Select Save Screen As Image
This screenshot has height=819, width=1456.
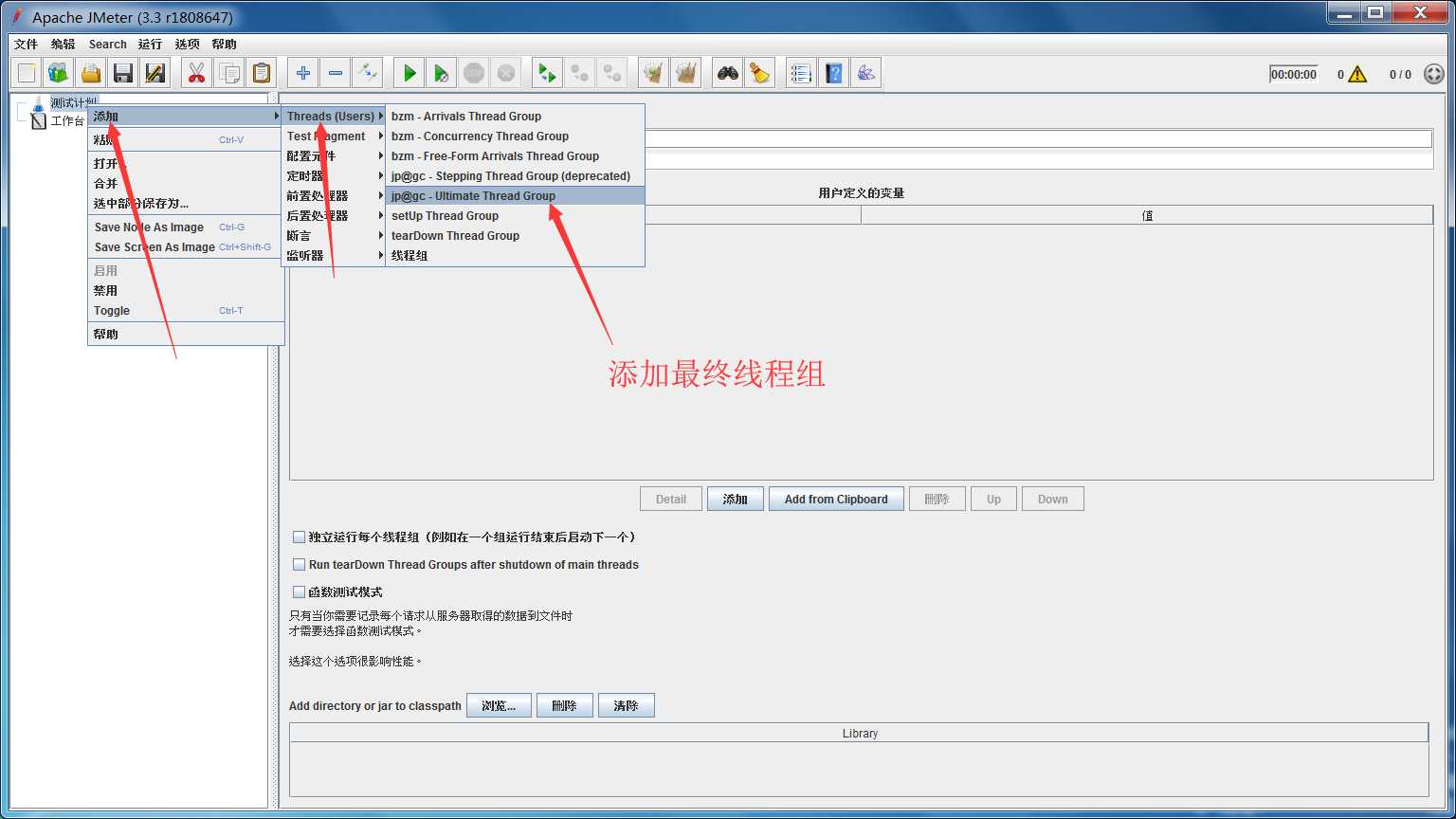click(x=186, y=247)
